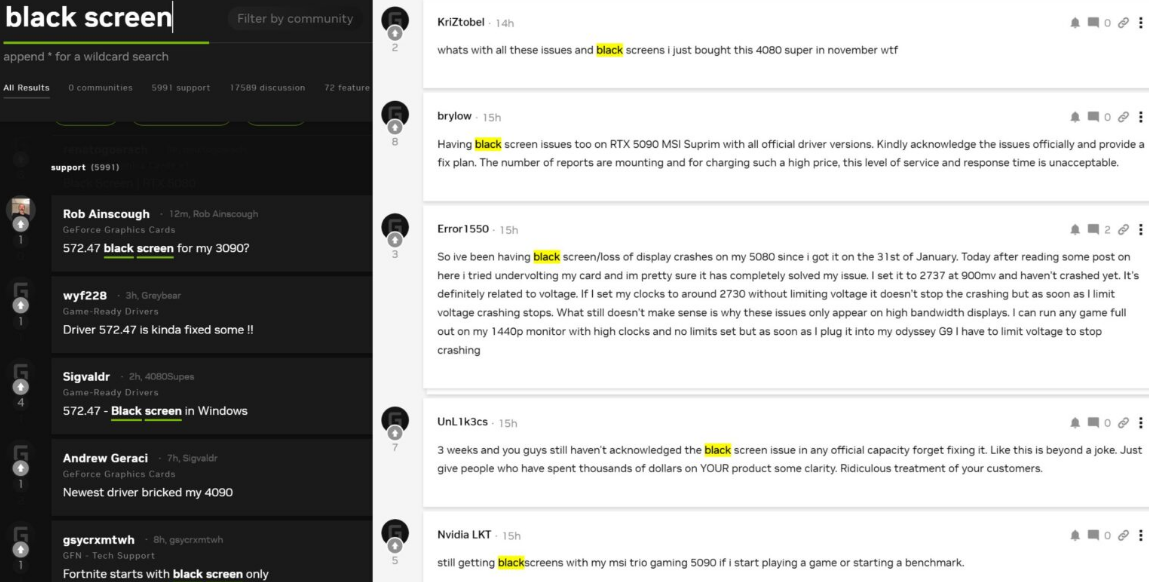Toggle the notification bell on Error1550's post
Screen dimensions: 1149x582
pos(1075,229)
